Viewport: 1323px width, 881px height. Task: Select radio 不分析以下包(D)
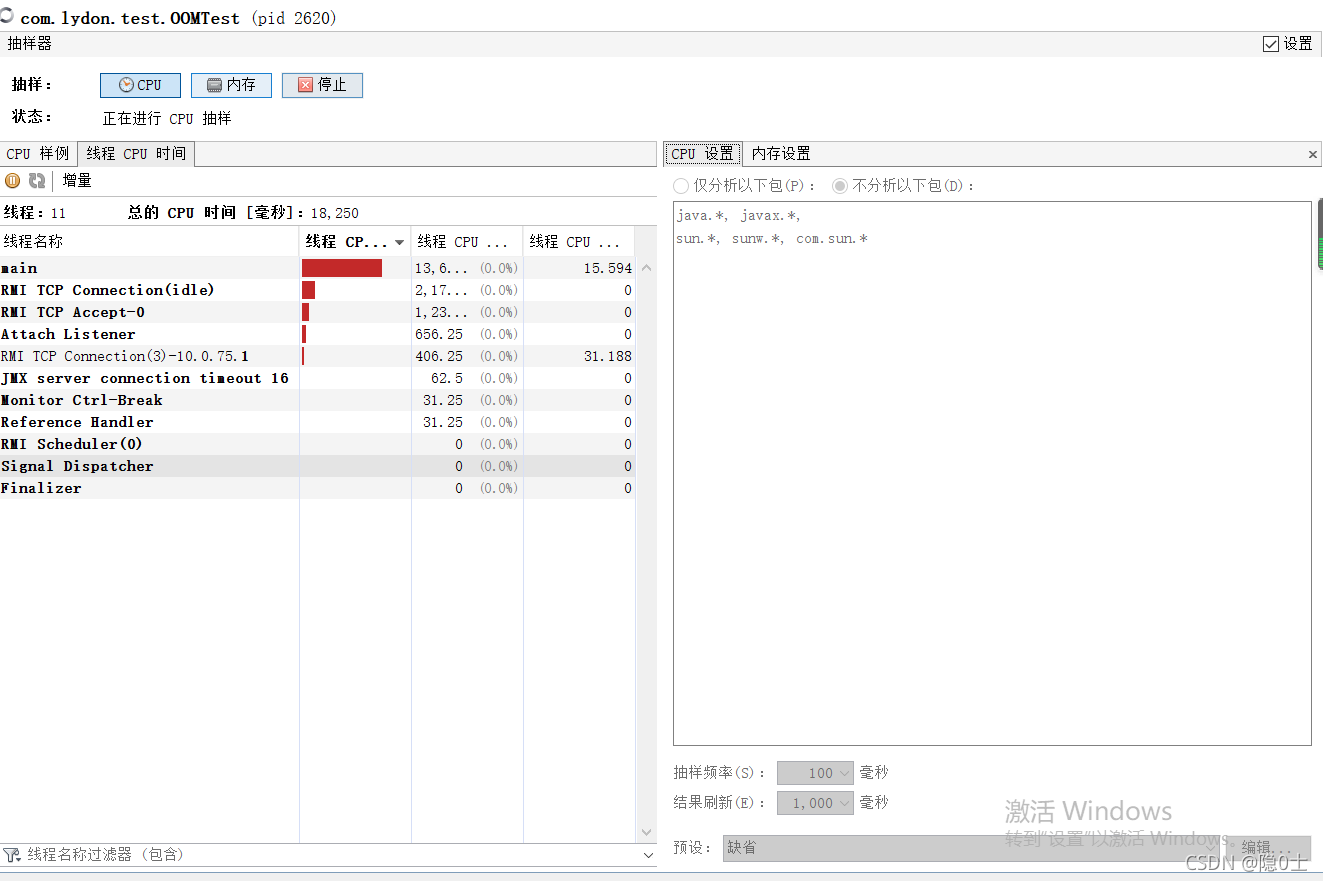tap(840, 186)
